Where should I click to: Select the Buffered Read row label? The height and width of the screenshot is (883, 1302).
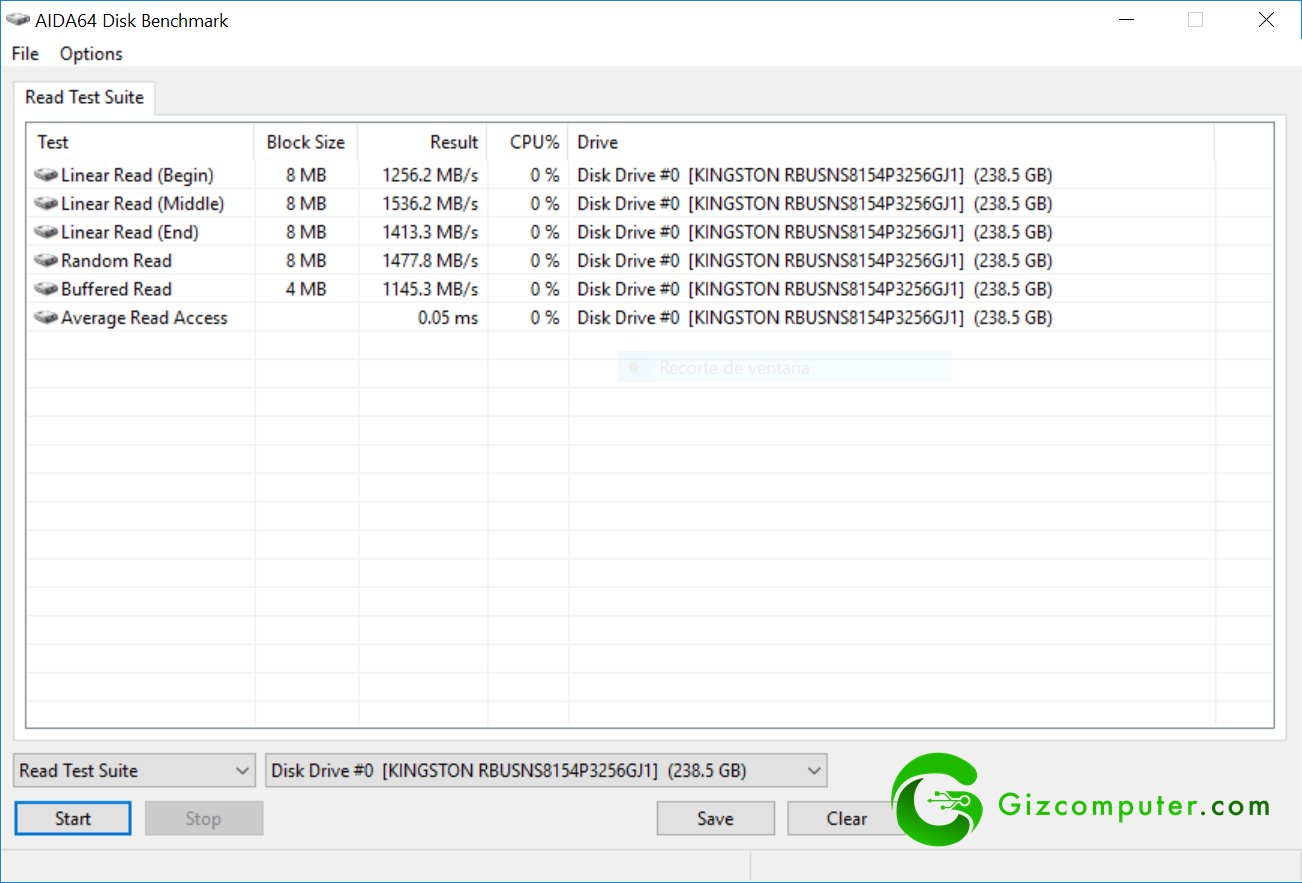click(116, 289)
